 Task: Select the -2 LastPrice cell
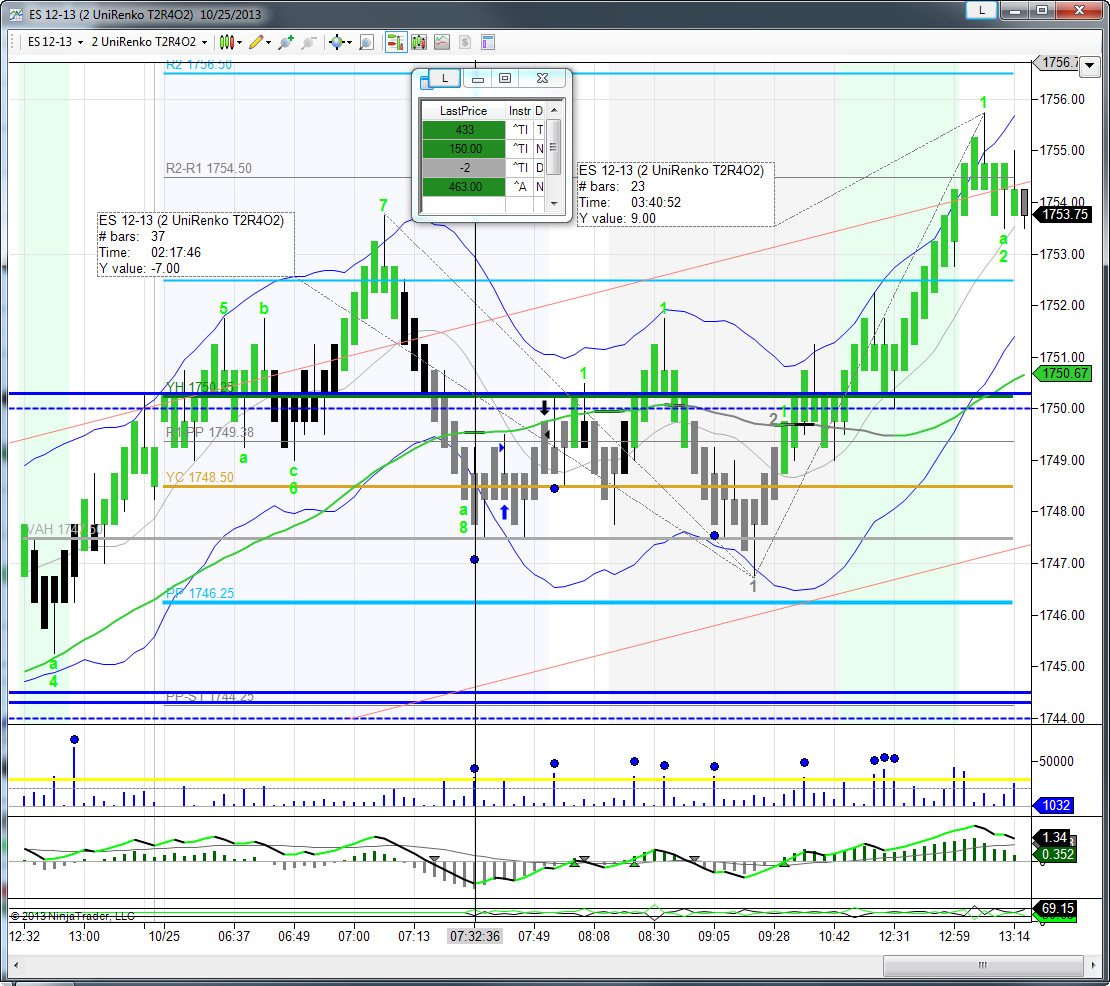pyautogui.click(x=464, y=168)
